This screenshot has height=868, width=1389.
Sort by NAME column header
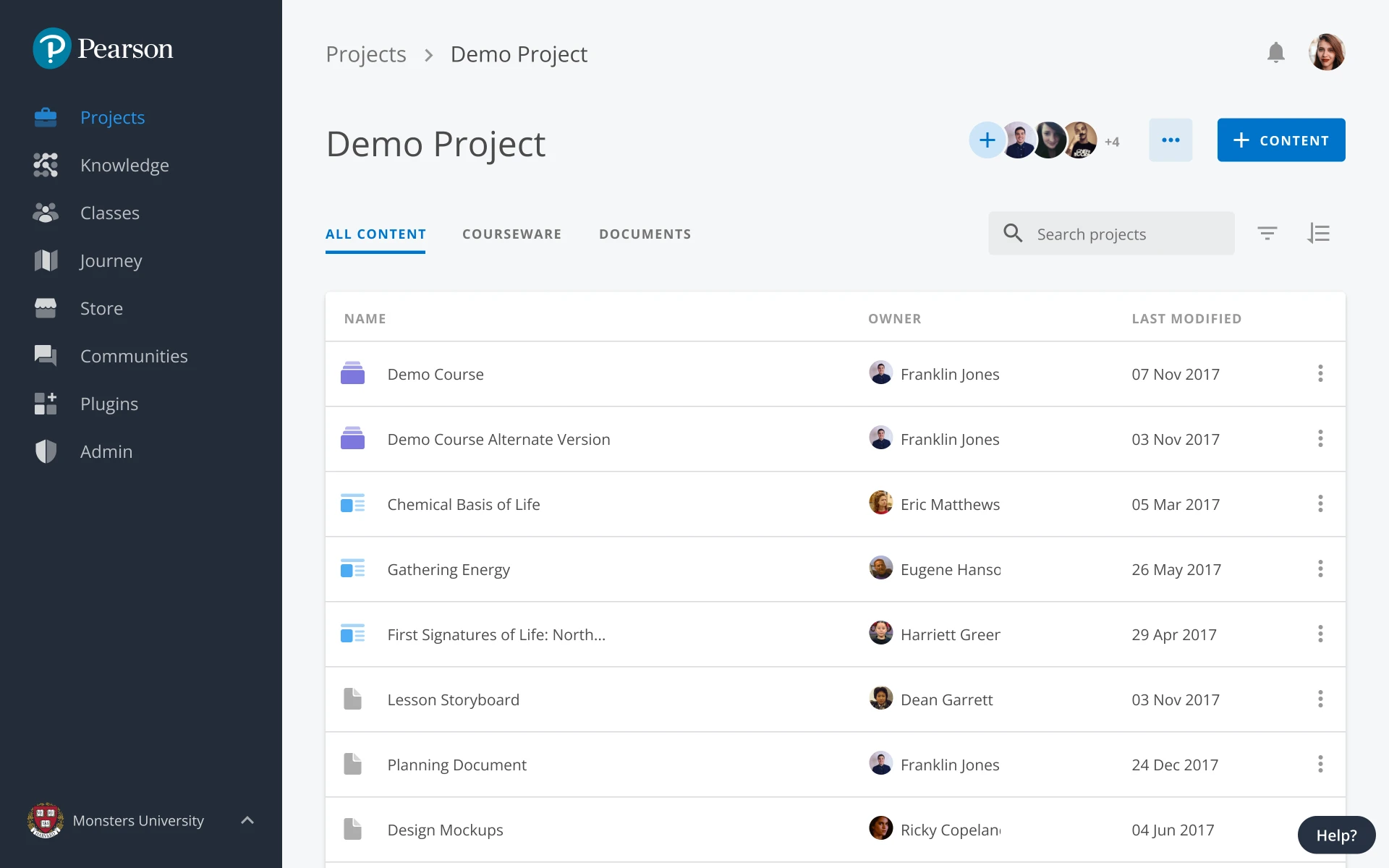coord(365,319)
